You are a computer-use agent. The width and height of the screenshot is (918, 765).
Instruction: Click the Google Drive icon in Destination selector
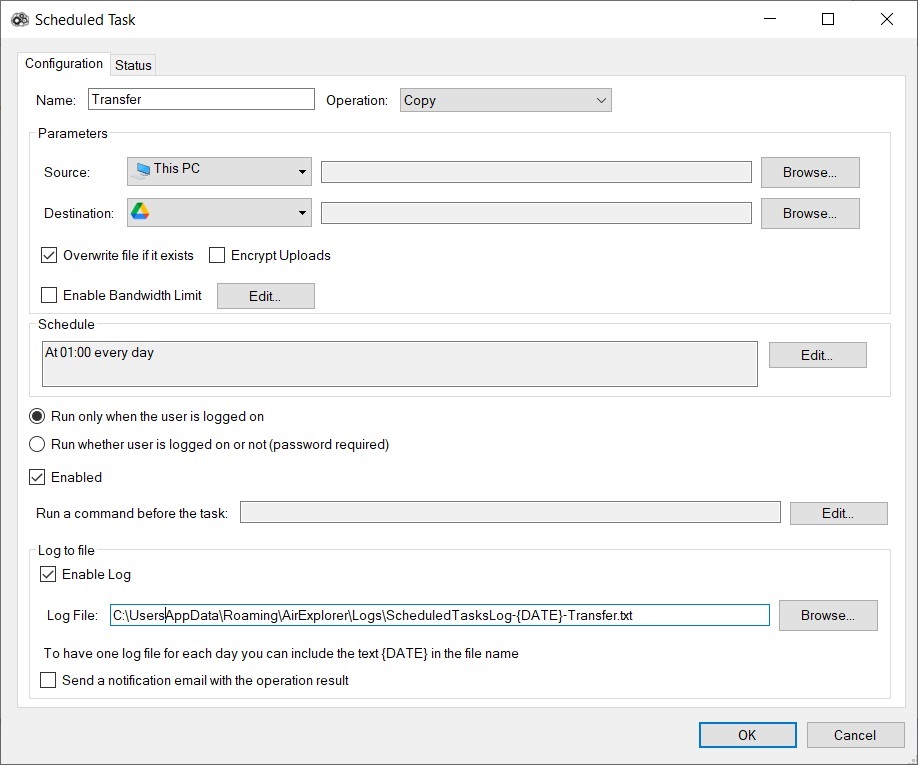pos(140,212)
